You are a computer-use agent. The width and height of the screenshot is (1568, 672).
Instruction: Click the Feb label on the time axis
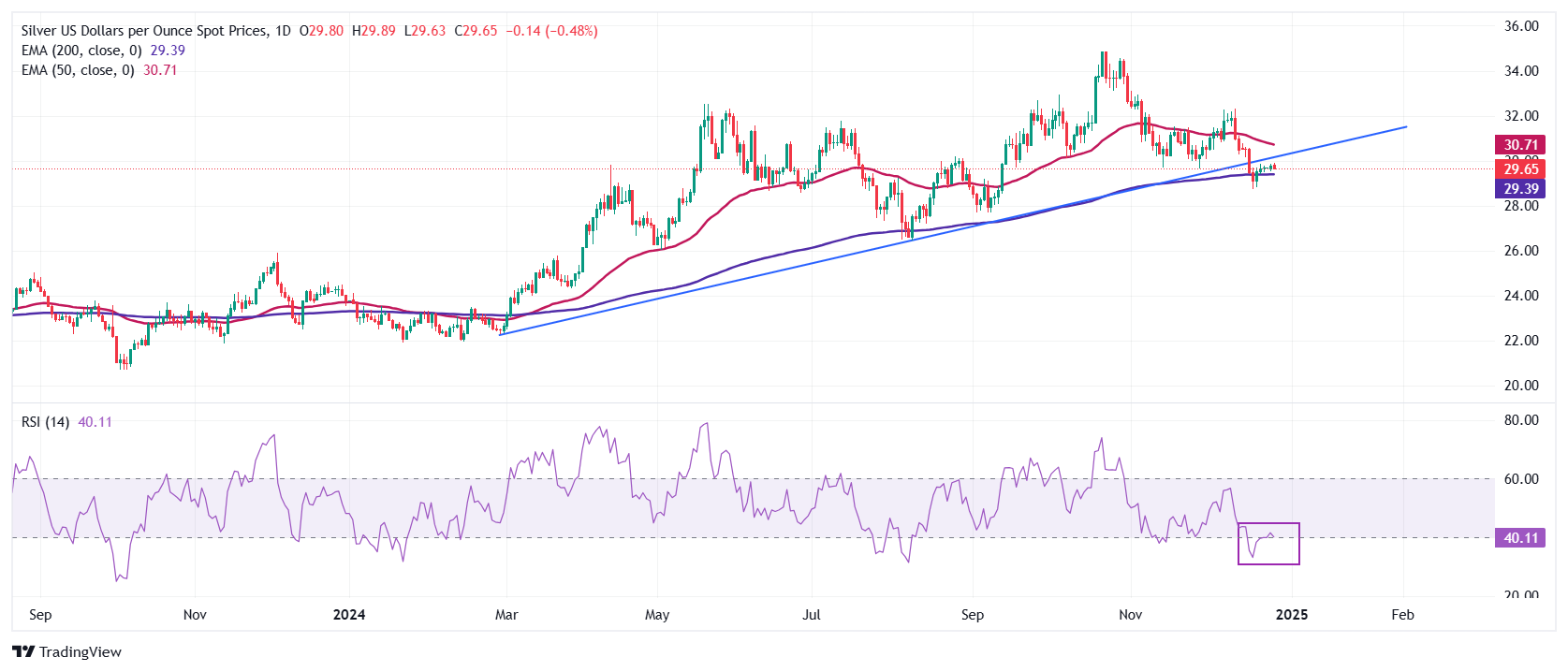pos(1402,615)
